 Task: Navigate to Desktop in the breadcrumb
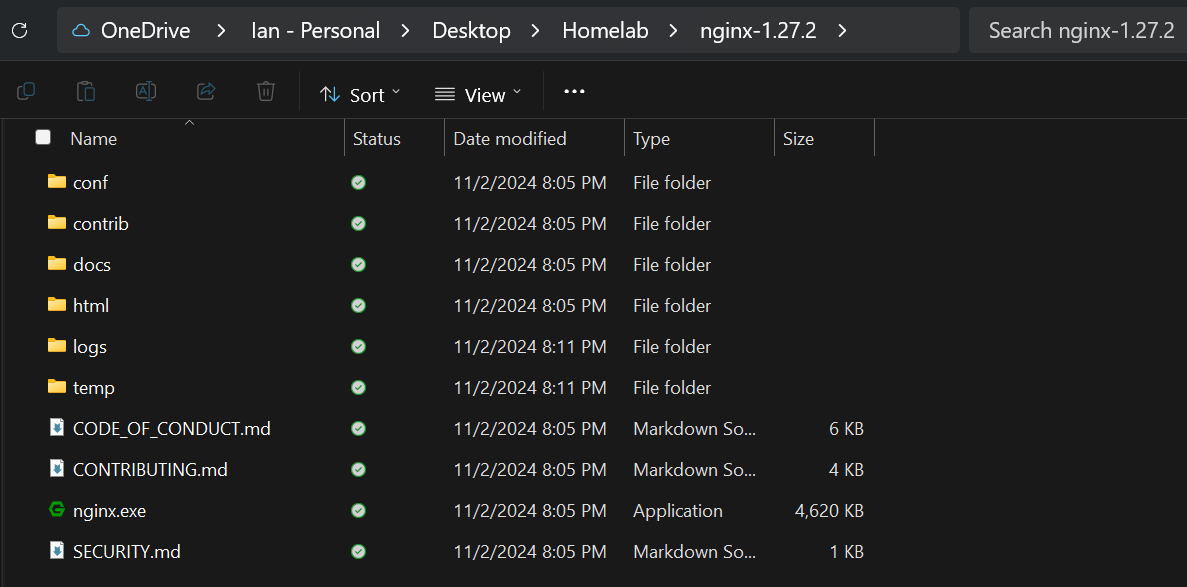472,30
